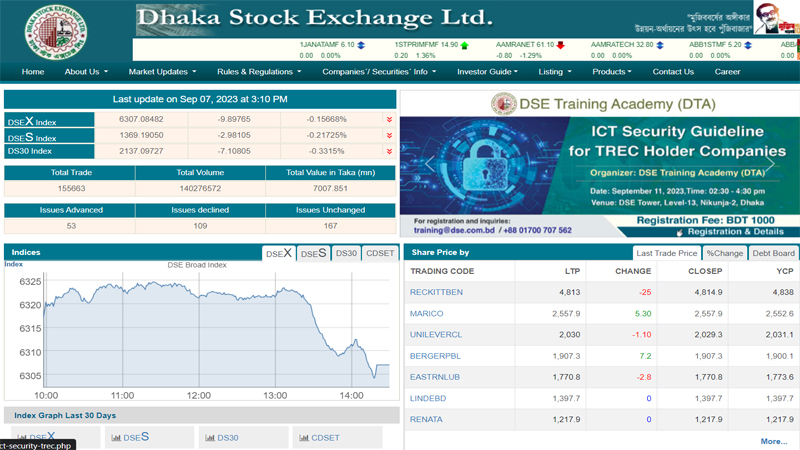This screenshot has width=800, height=450.
Task: Expand the DS30 Index row chevron
Action: [x=389, y=151]
